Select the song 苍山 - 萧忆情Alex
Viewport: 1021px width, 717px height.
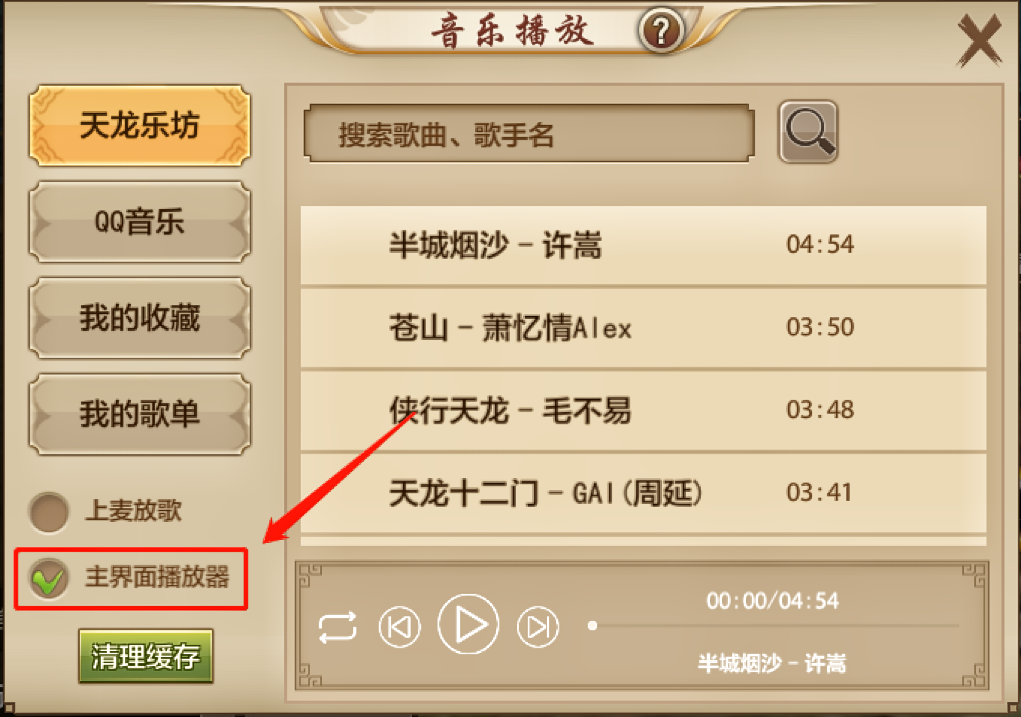[x=643, y=328]
